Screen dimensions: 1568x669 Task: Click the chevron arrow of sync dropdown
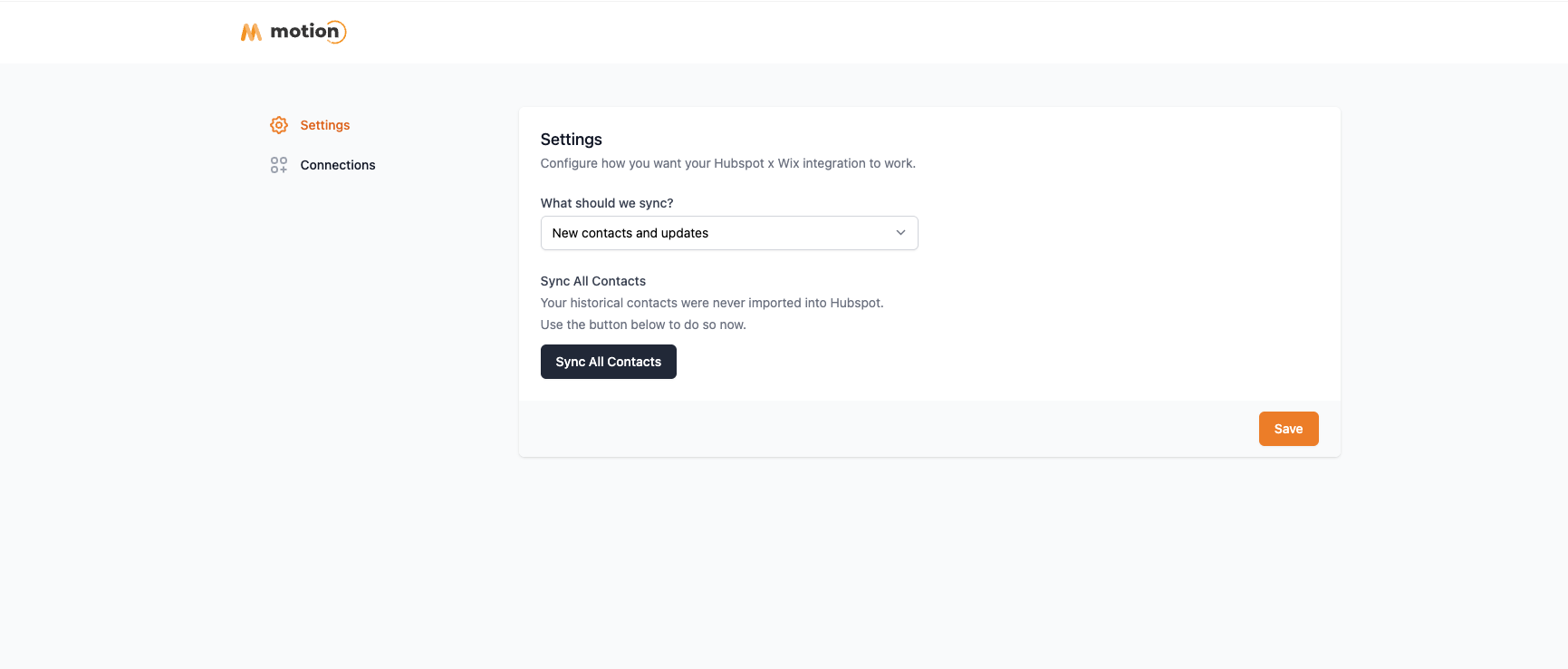pyautogui.click(x=900, y=233)
